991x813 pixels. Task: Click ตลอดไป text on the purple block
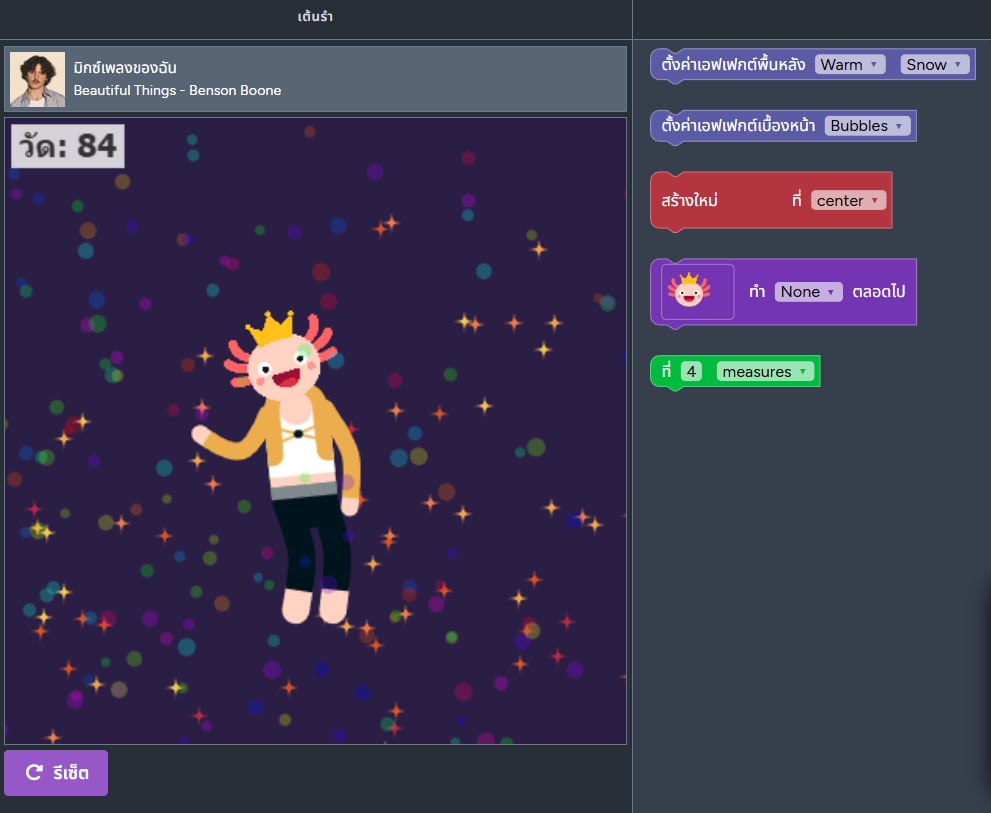click(878, 292)
